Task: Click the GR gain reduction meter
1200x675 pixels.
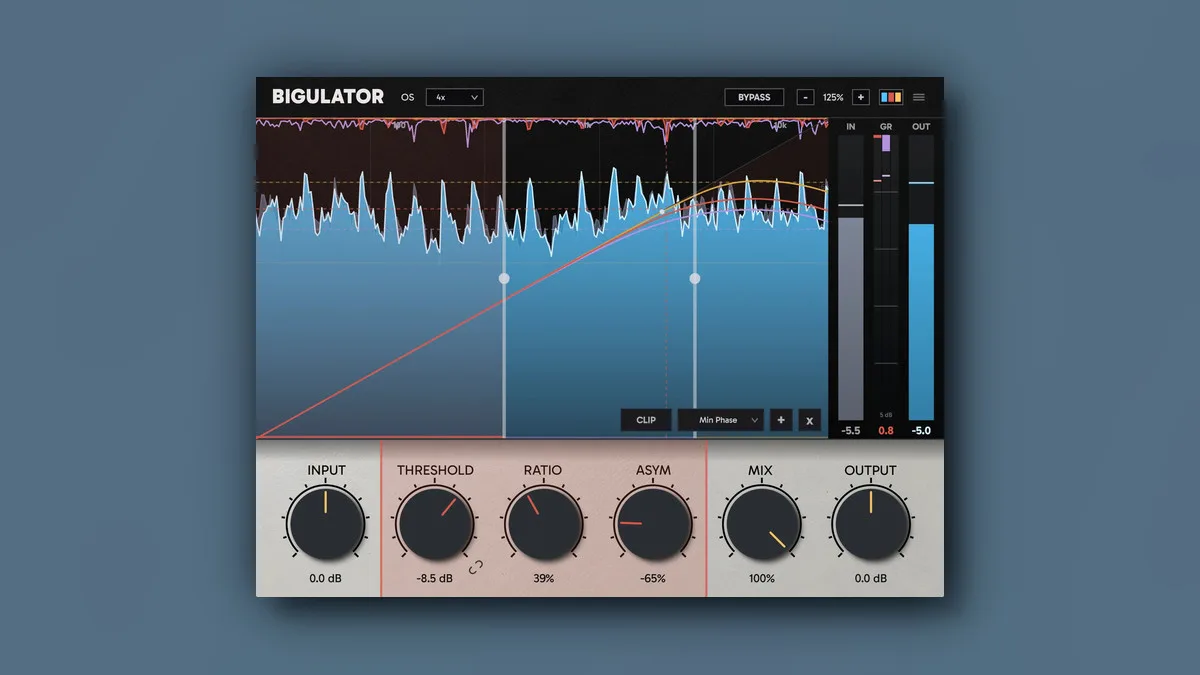Action: point(886,278)
